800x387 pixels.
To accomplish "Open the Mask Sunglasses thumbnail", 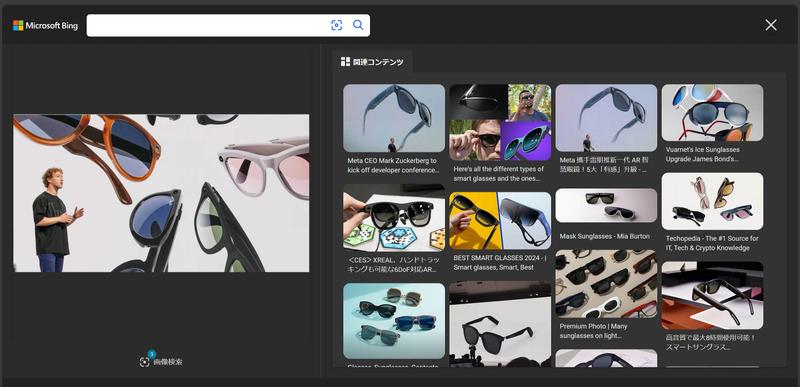I will point(606,205).
